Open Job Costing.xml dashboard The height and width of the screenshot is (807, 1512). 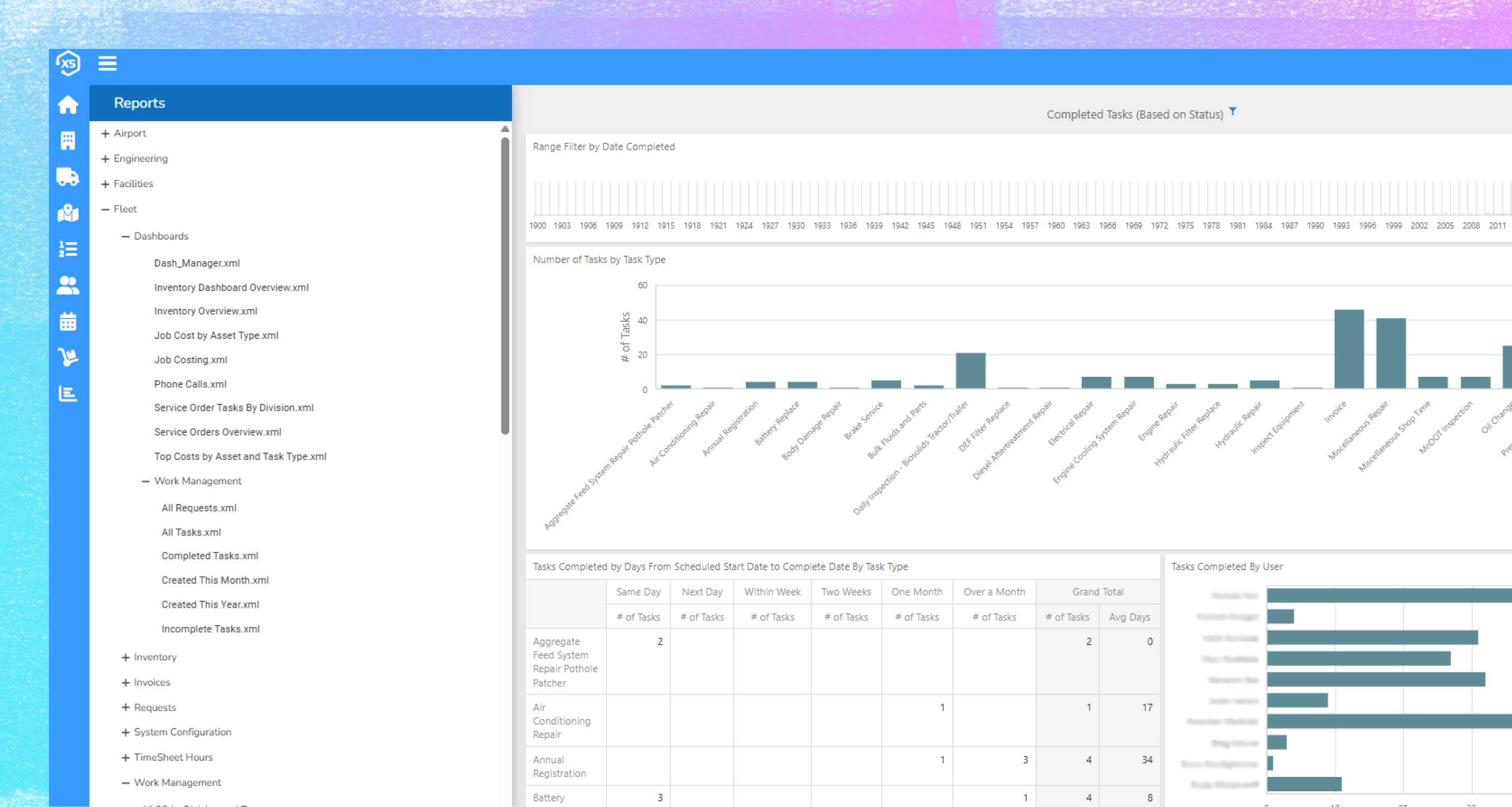pos(190,359)
